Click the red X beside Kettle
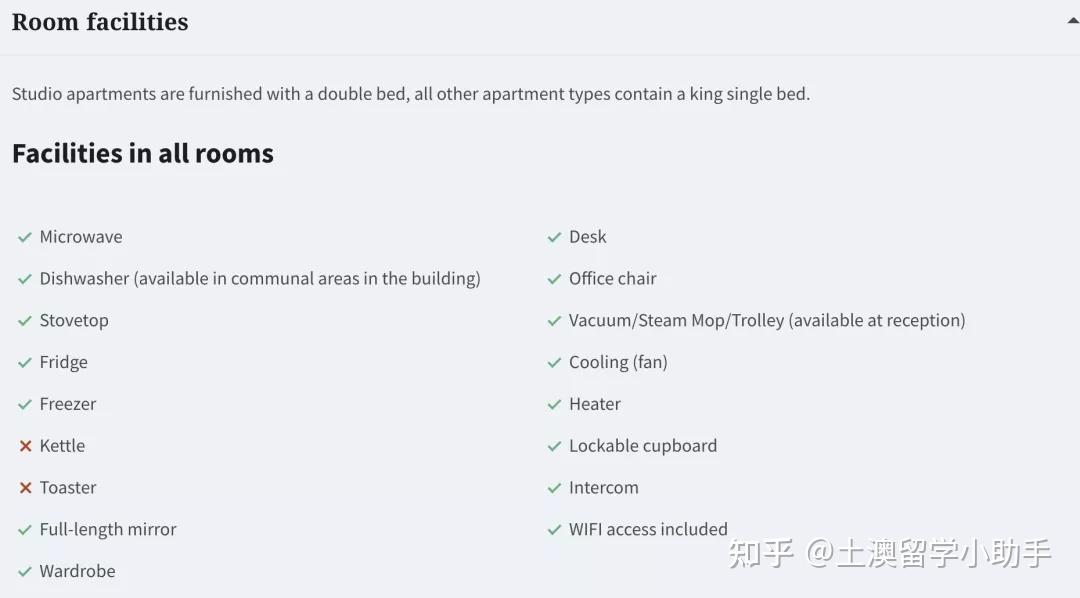 [x=25, y=446]
